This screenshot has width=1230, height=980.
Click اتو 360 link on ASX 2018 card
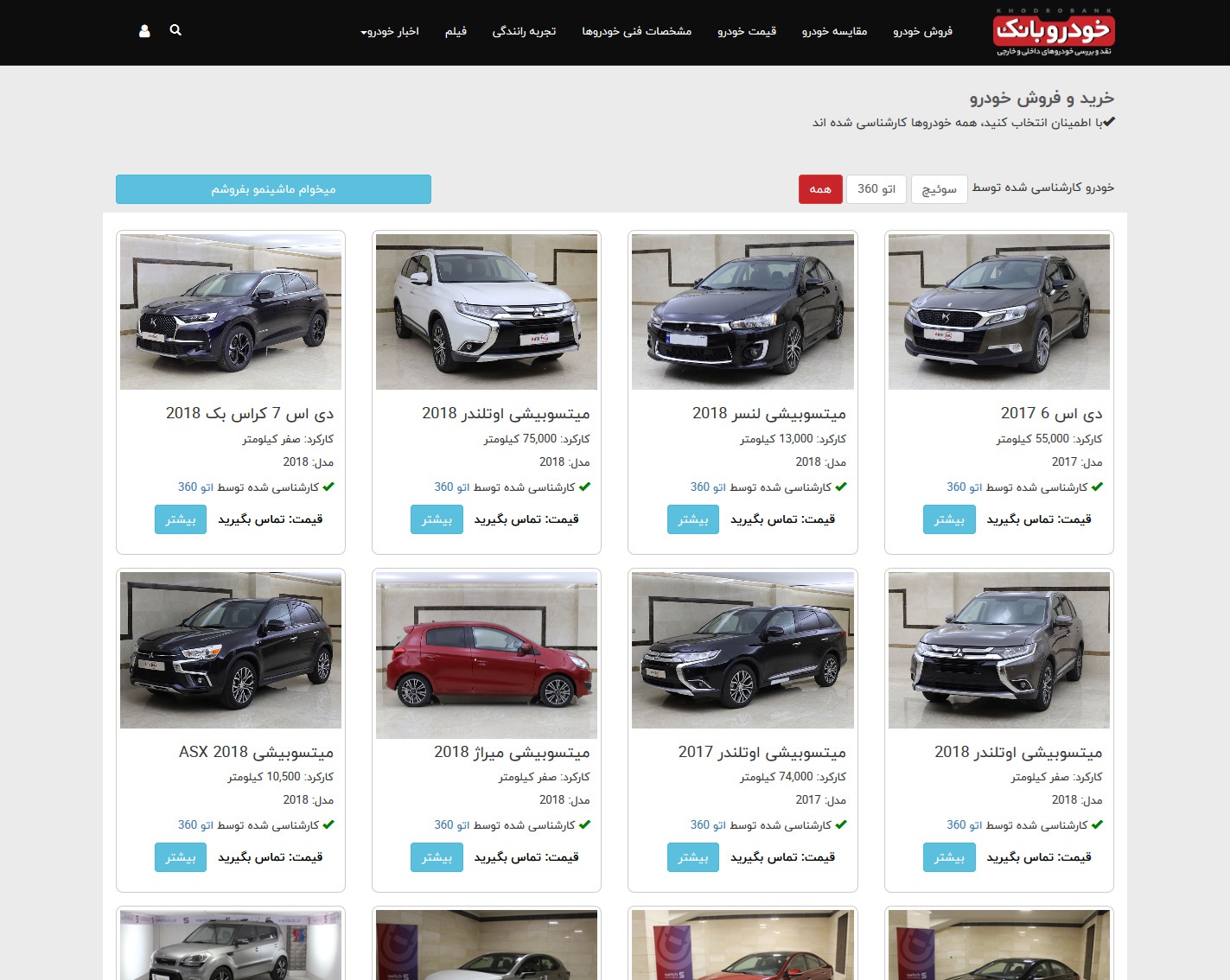[x=195, y=825]
